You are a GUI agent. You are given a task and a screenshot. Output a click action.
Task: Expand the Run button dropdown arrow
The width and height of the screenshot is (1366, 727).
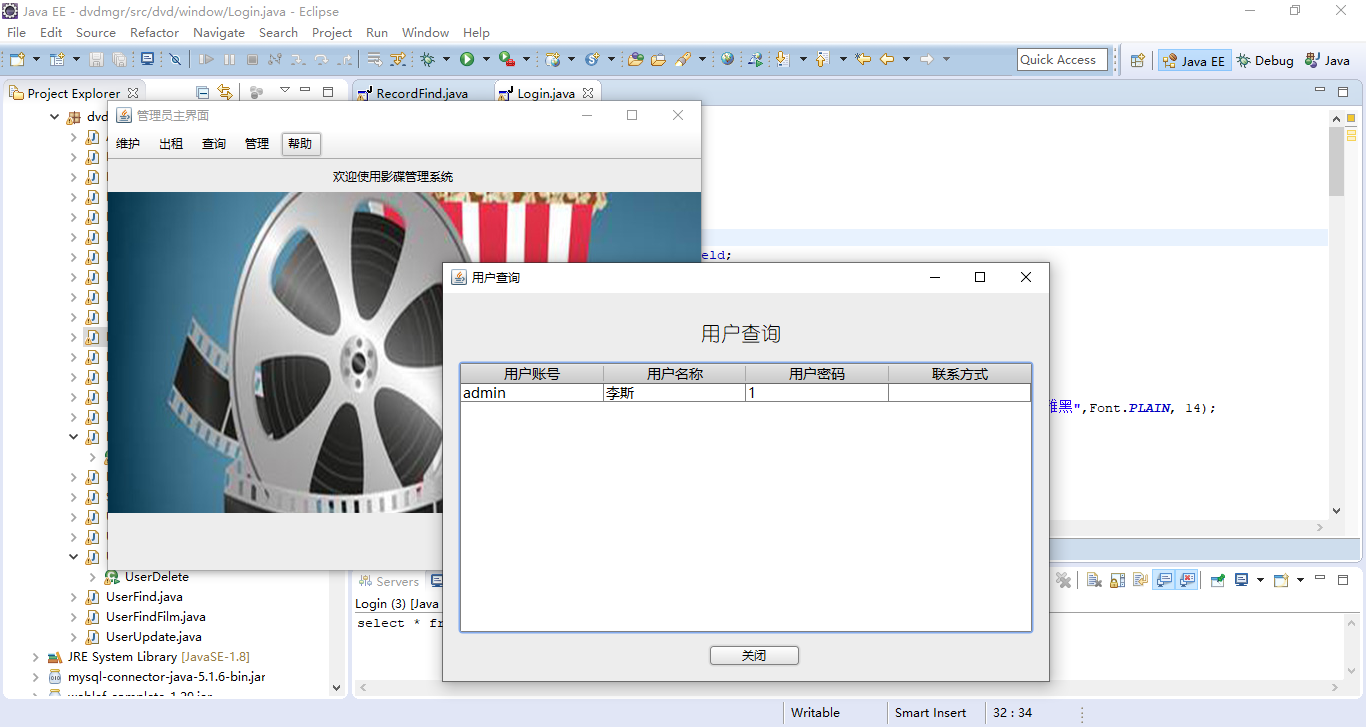tap(486, 60)
